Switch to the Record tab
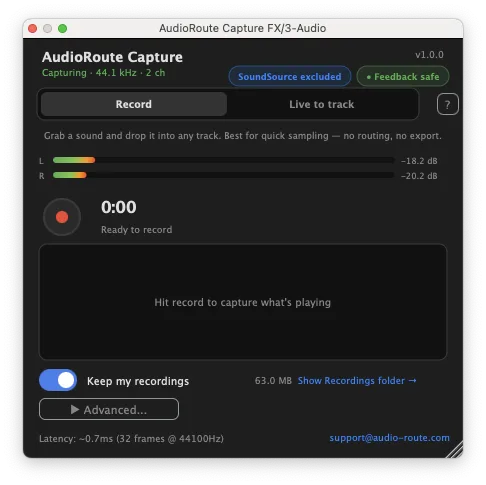The height and width of the screenshot is (485, 486). (x=134, y=104)
